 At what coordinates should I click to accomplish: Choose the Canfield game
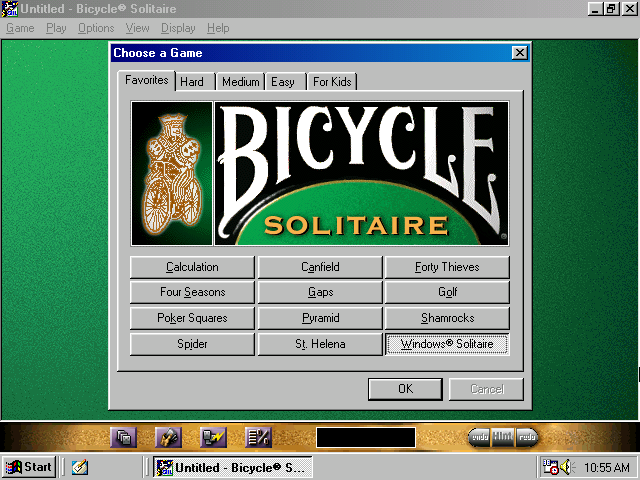point(320,267)
